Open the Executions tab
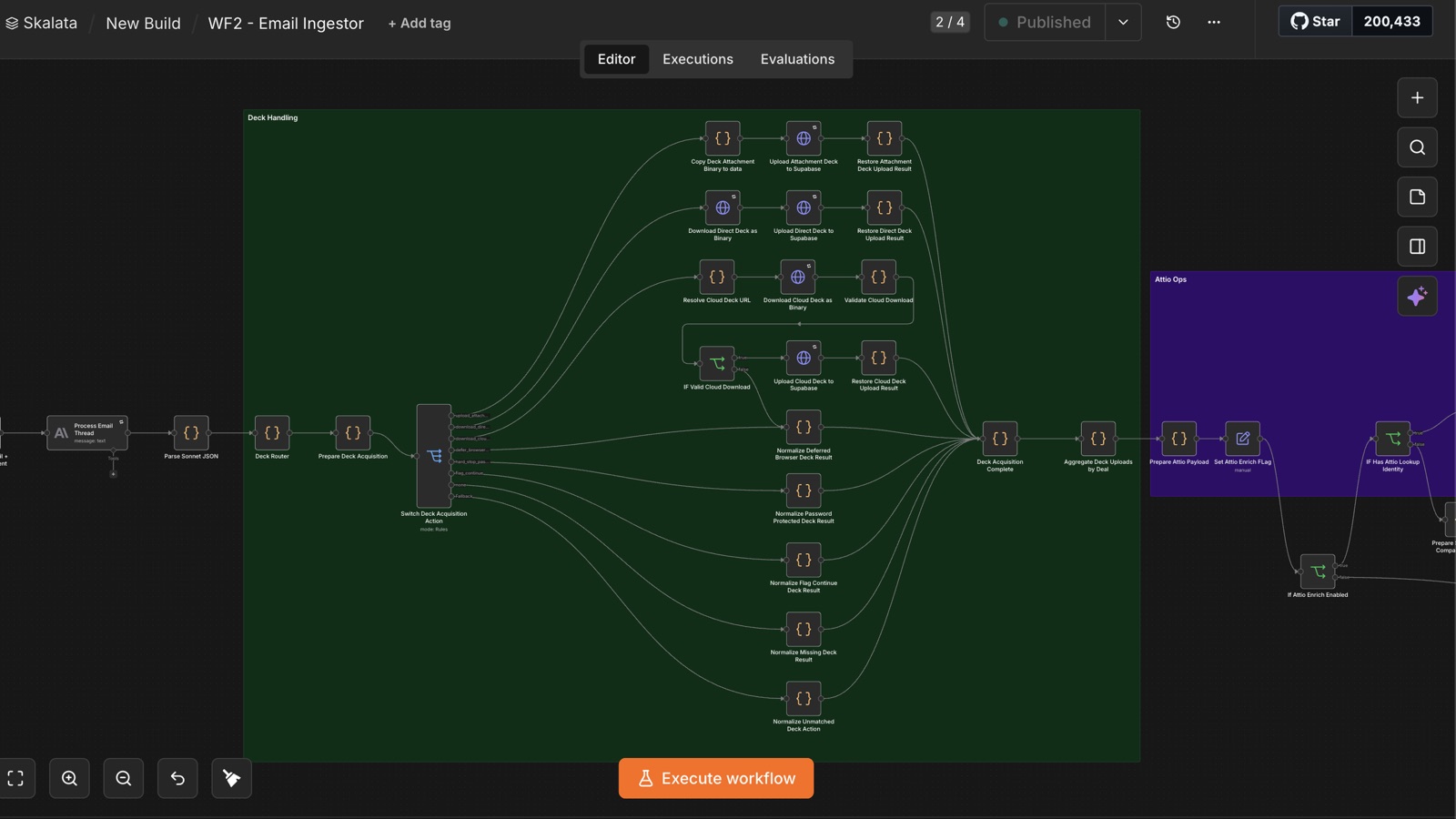1456x819 pixels. click(698, 59)
